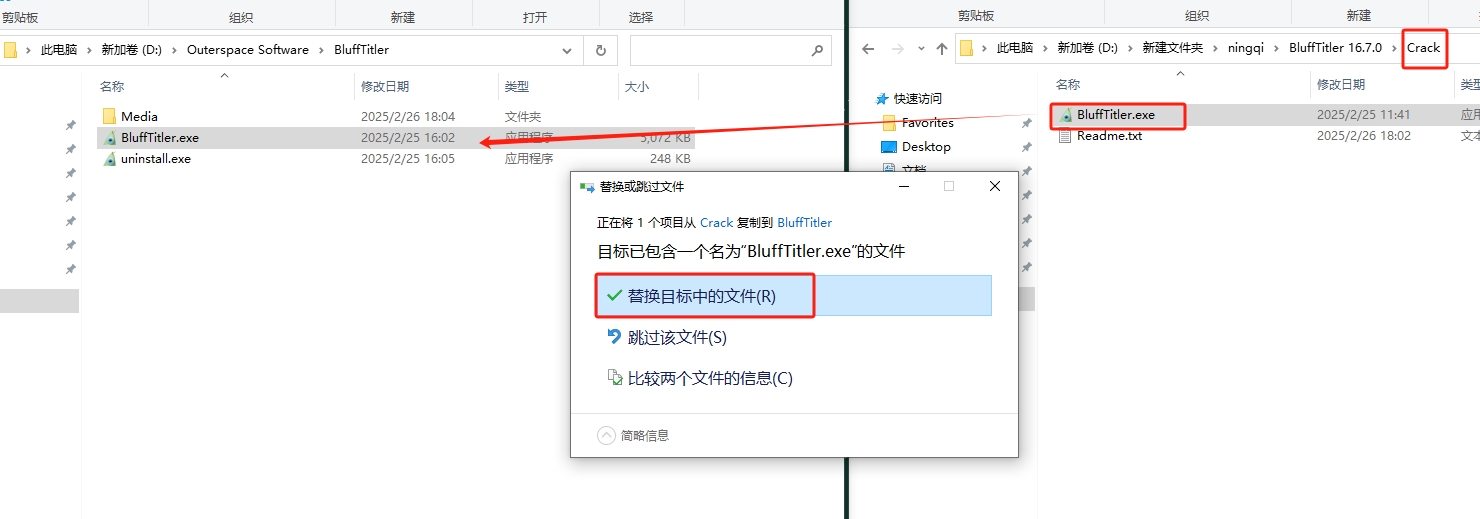
Task: Select BluffTitler.exe in the Crack folder
Action: (x=1115, y=115)
